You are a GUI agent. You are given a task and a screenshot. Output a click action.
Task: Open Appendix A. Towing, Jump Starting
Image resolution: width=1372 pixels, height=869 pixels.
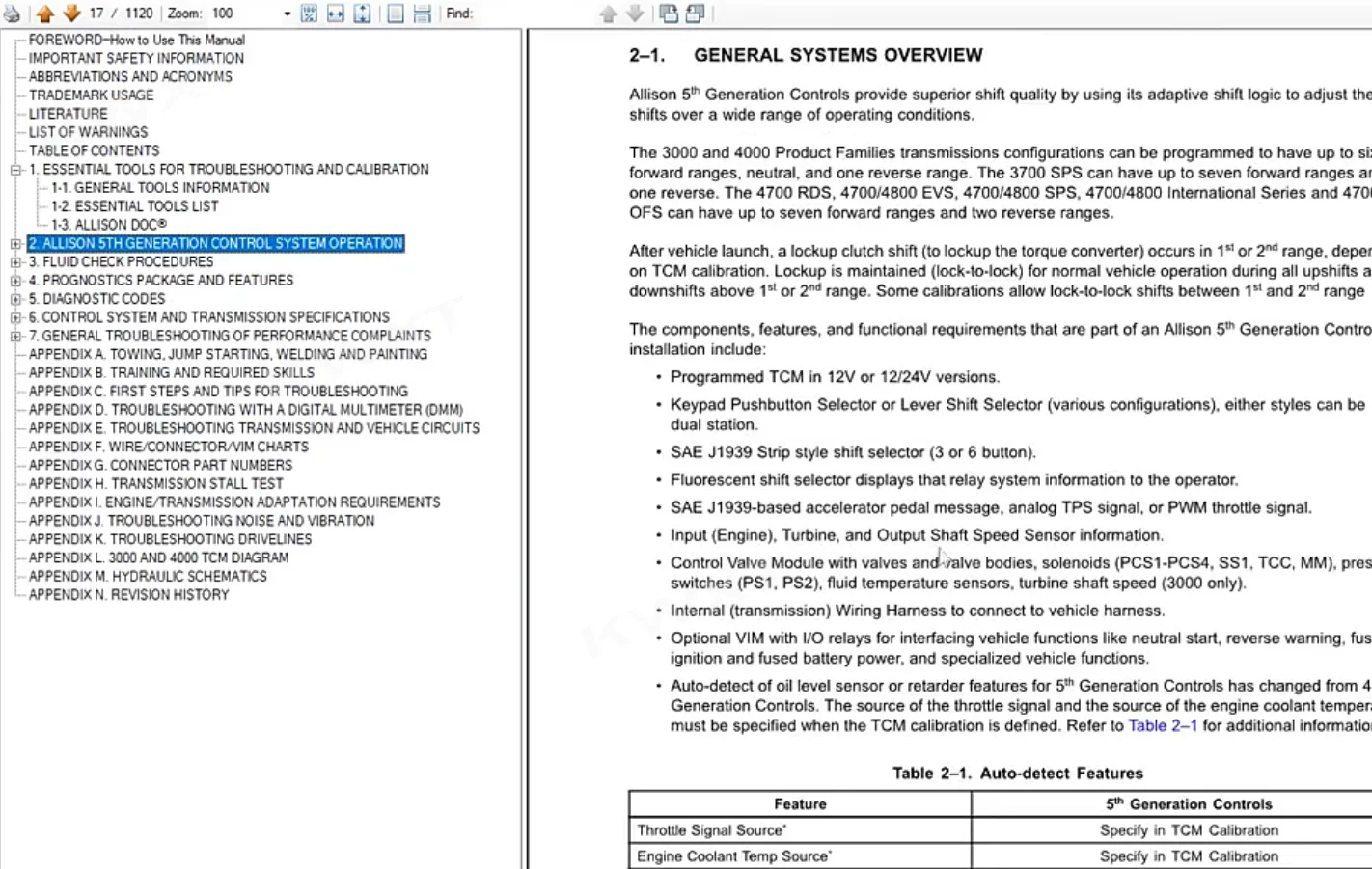click(228, 354)
